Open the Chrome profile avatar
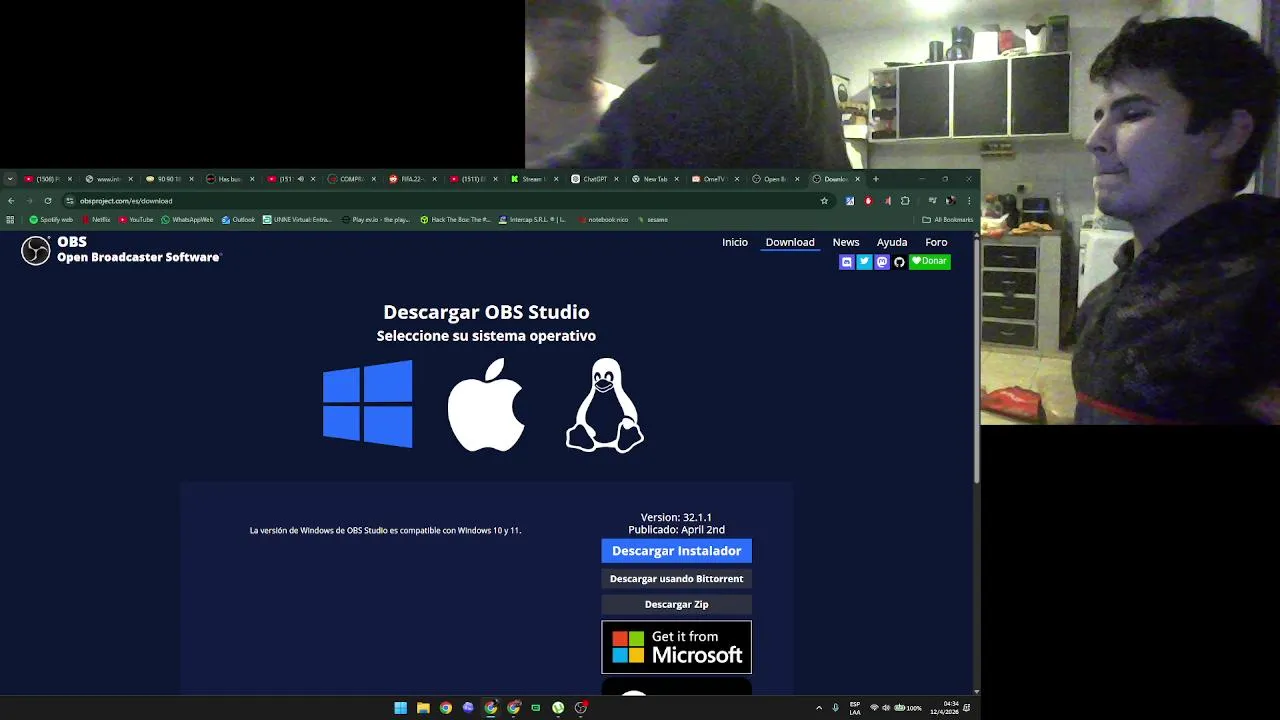 (x=950, y=201)
